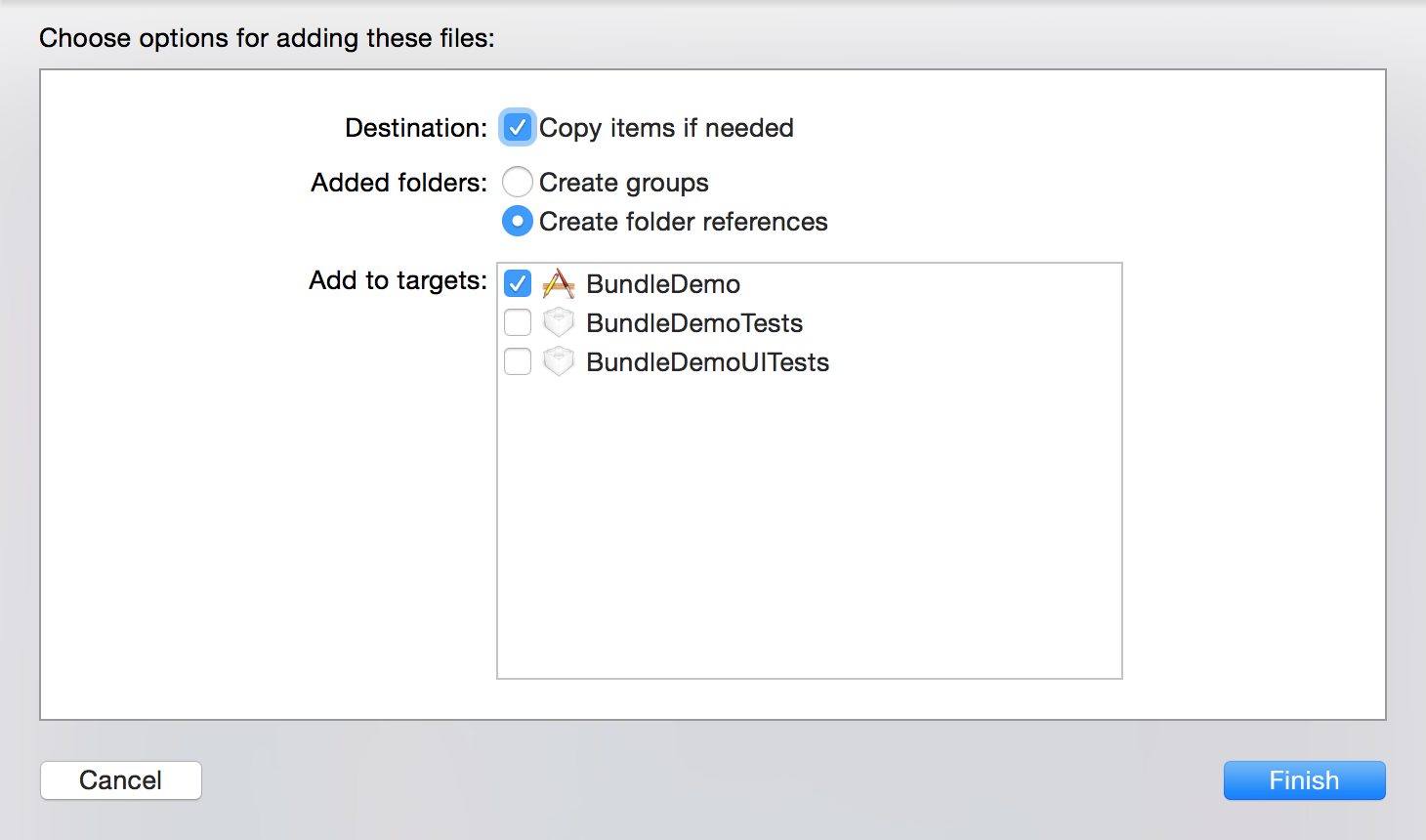
Task: Enable the BundleDemoTests target checkbox
Action: (x=518, y=322)
